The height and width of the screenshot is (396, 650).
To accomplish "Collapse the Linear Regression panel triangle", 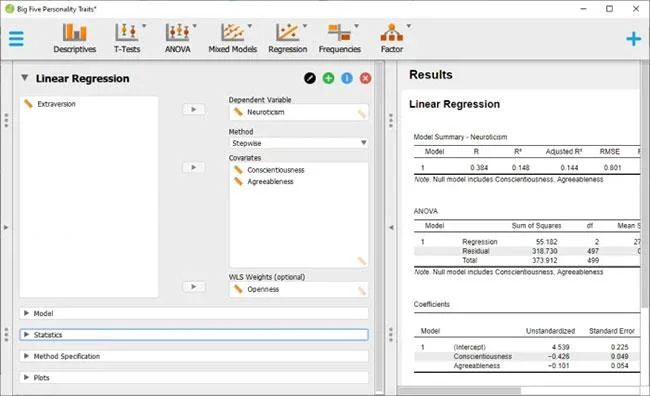I will tap(25, 78).
